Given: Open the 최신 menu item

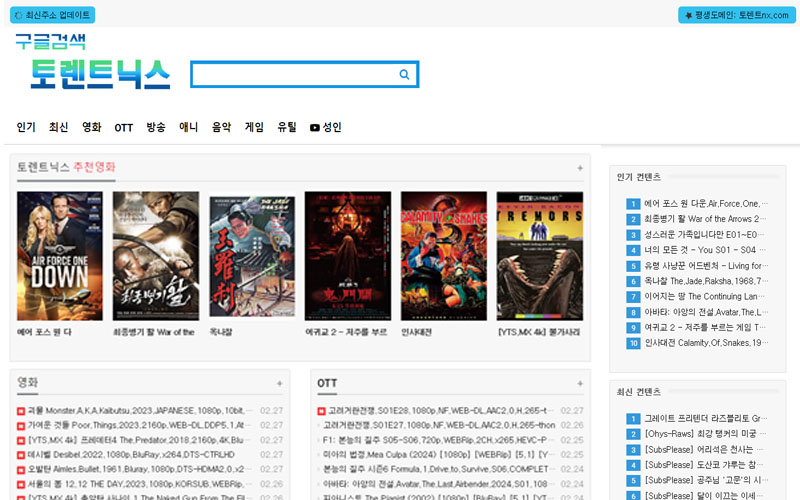Looking at the screenshot, I should 59,127.
